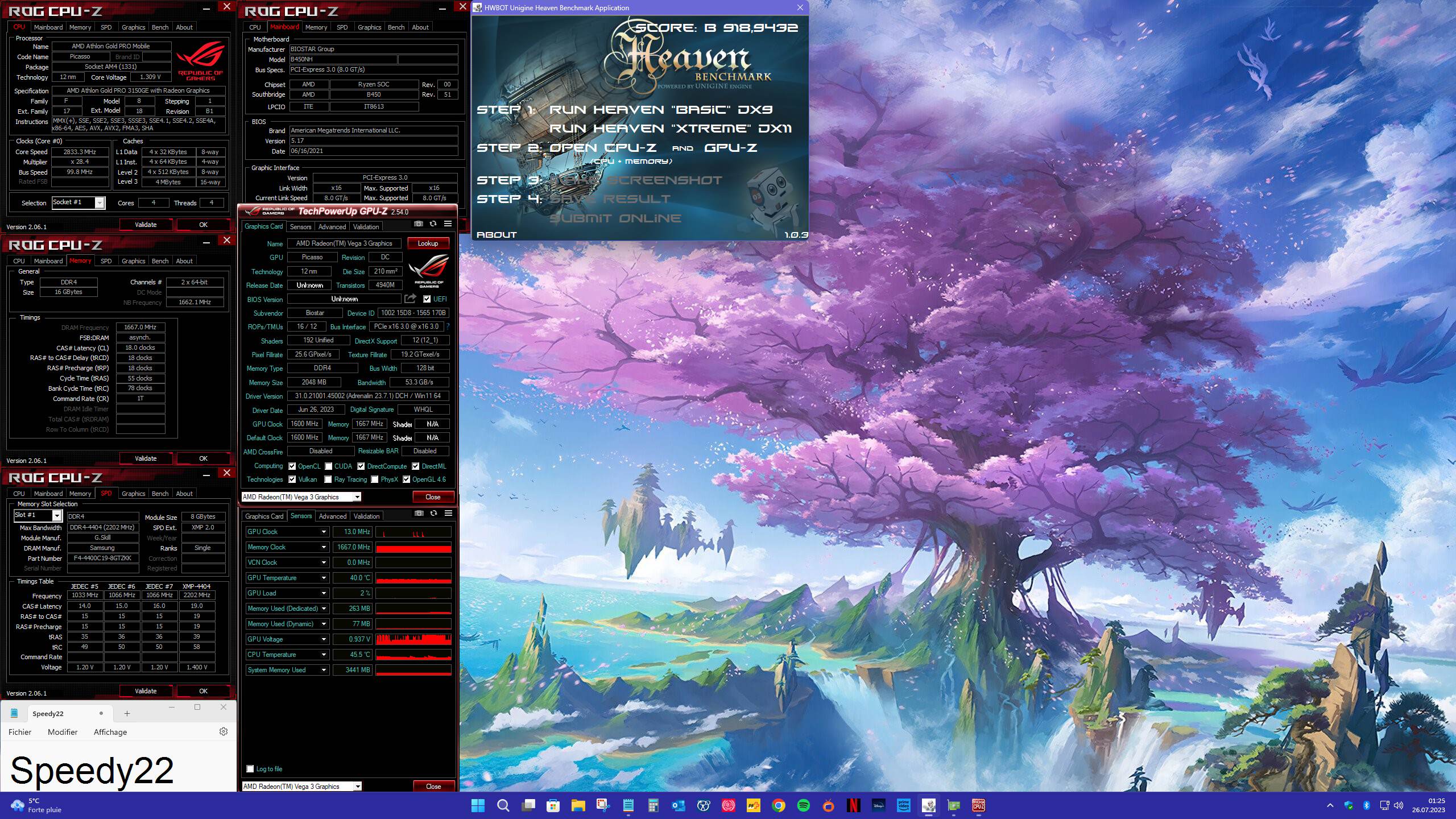This screenshot has width=1456, height=819.
Task: Open Netflix from taskbar
Action: (x=854, y=805)
